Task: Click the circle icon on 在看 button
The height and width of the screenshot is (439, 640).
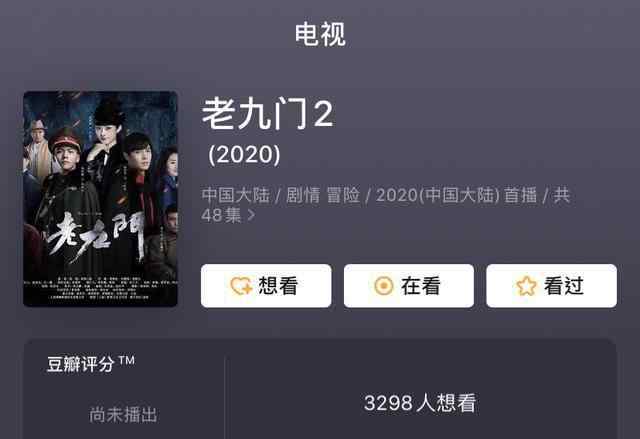Action: pos(384,286)
